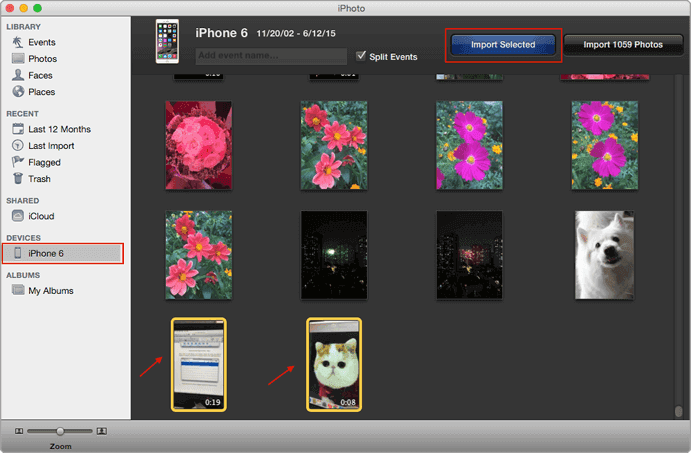Click the small thumbnail zoom-out icon
Screen dimensions: 691x453
19,431
